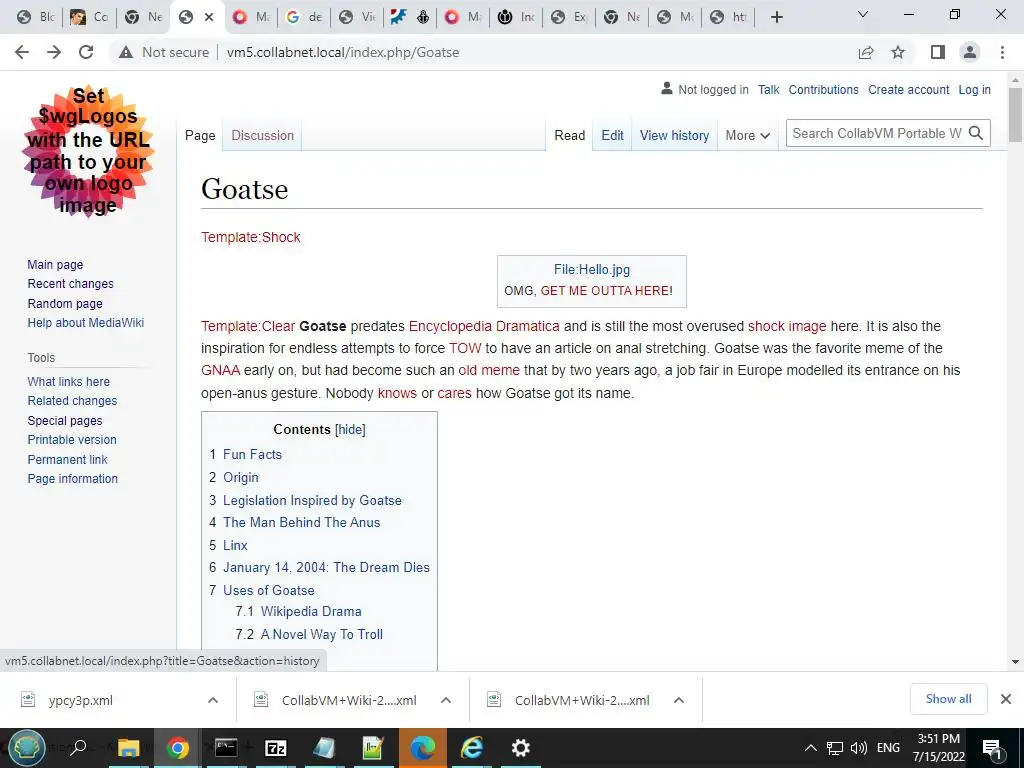
Task: Open Recent changes in sidebar
Action: click(x=71, y=283)
